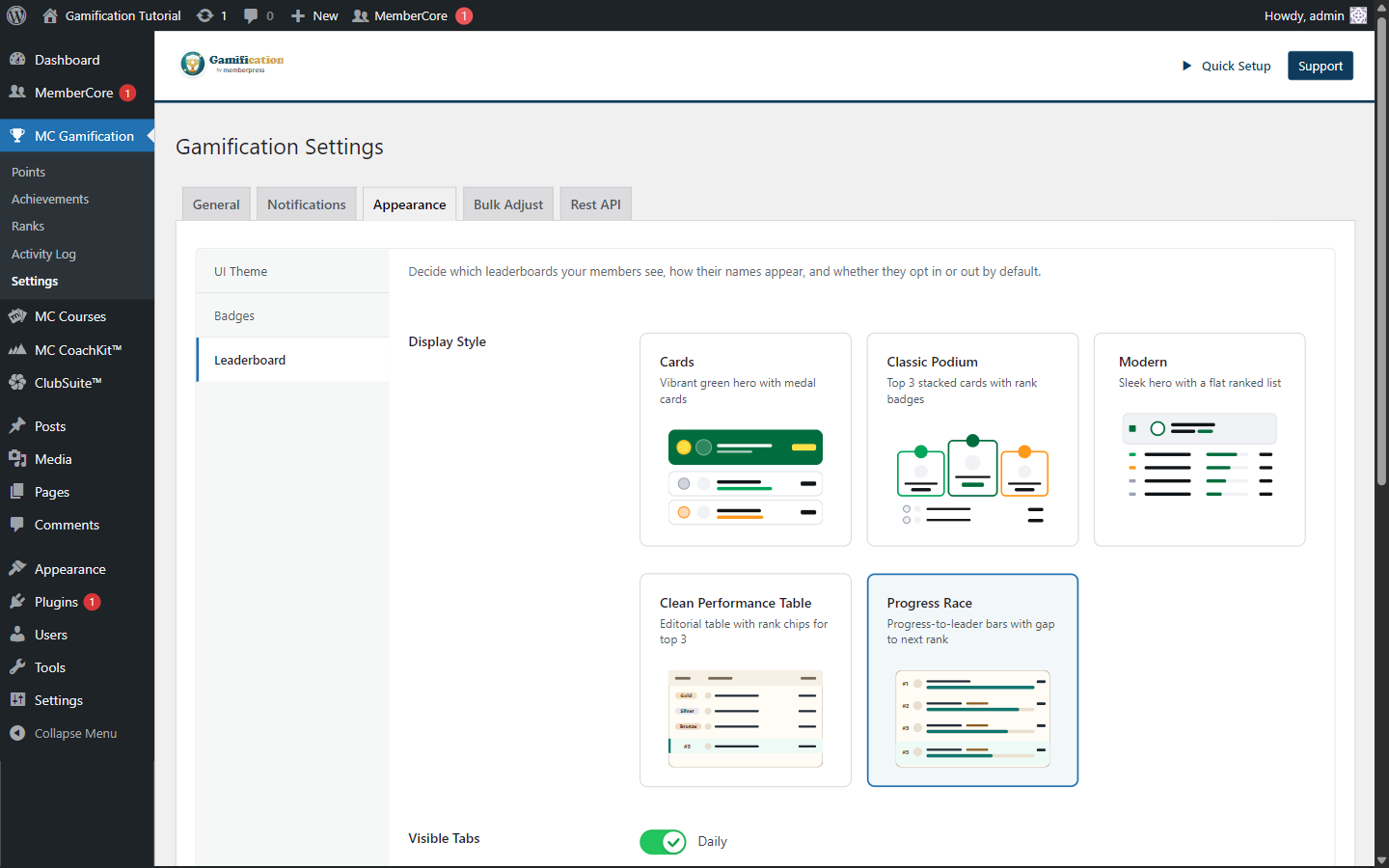This screenshot has width=1389, height=868.
Task: Click the MC Courses icon
Action: (x=17, y=315)
